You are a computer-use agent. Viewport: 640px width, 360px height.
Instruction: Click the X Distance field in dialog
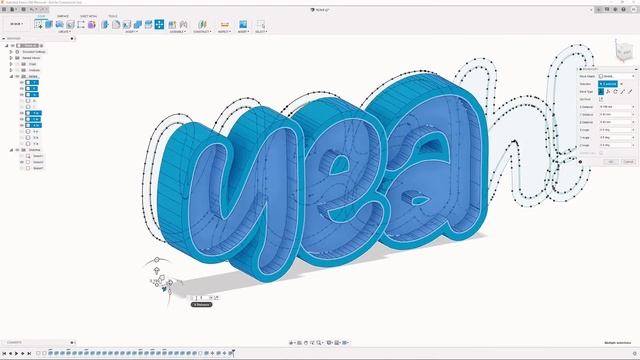(x=616, y=107)
